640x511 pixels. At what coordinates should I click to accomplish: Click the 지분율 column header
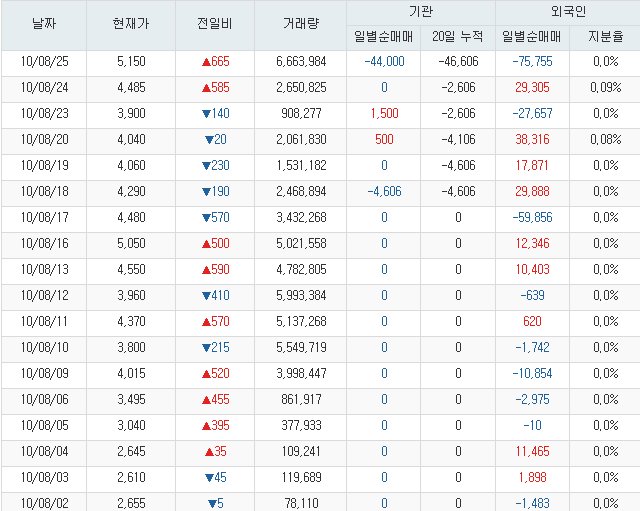click(x=605, y=37)
